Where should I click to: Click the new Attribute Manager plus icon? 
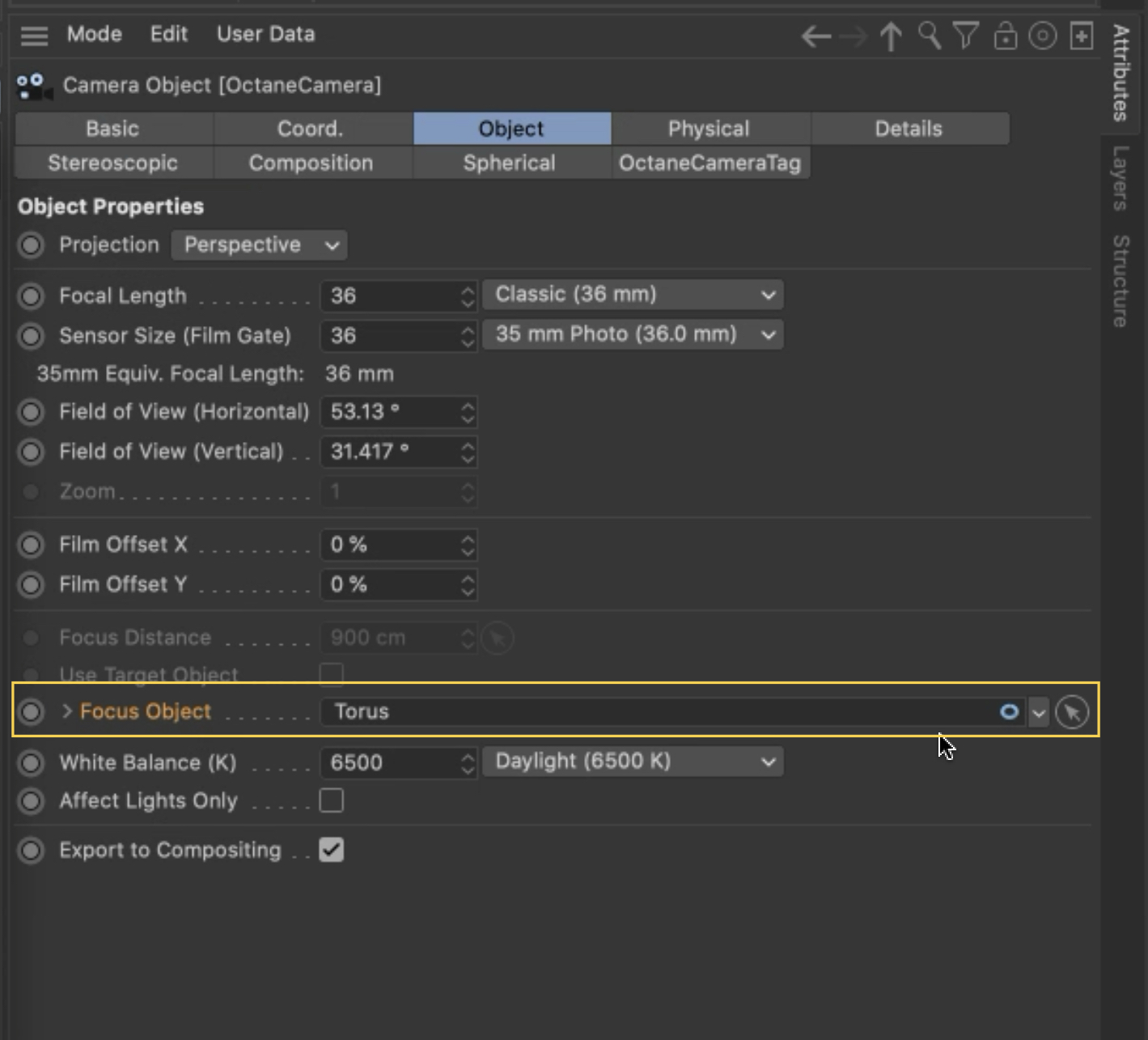(1082, 36)
